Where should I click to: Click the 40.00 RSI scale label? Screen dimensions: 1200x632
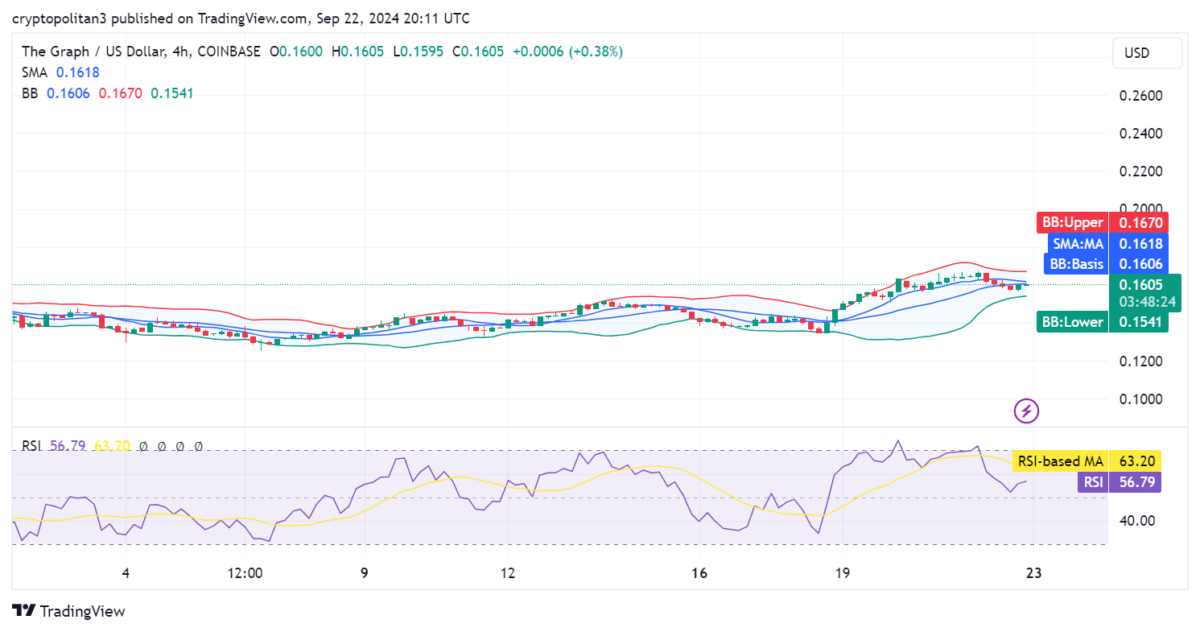(x=1139, y=520)
